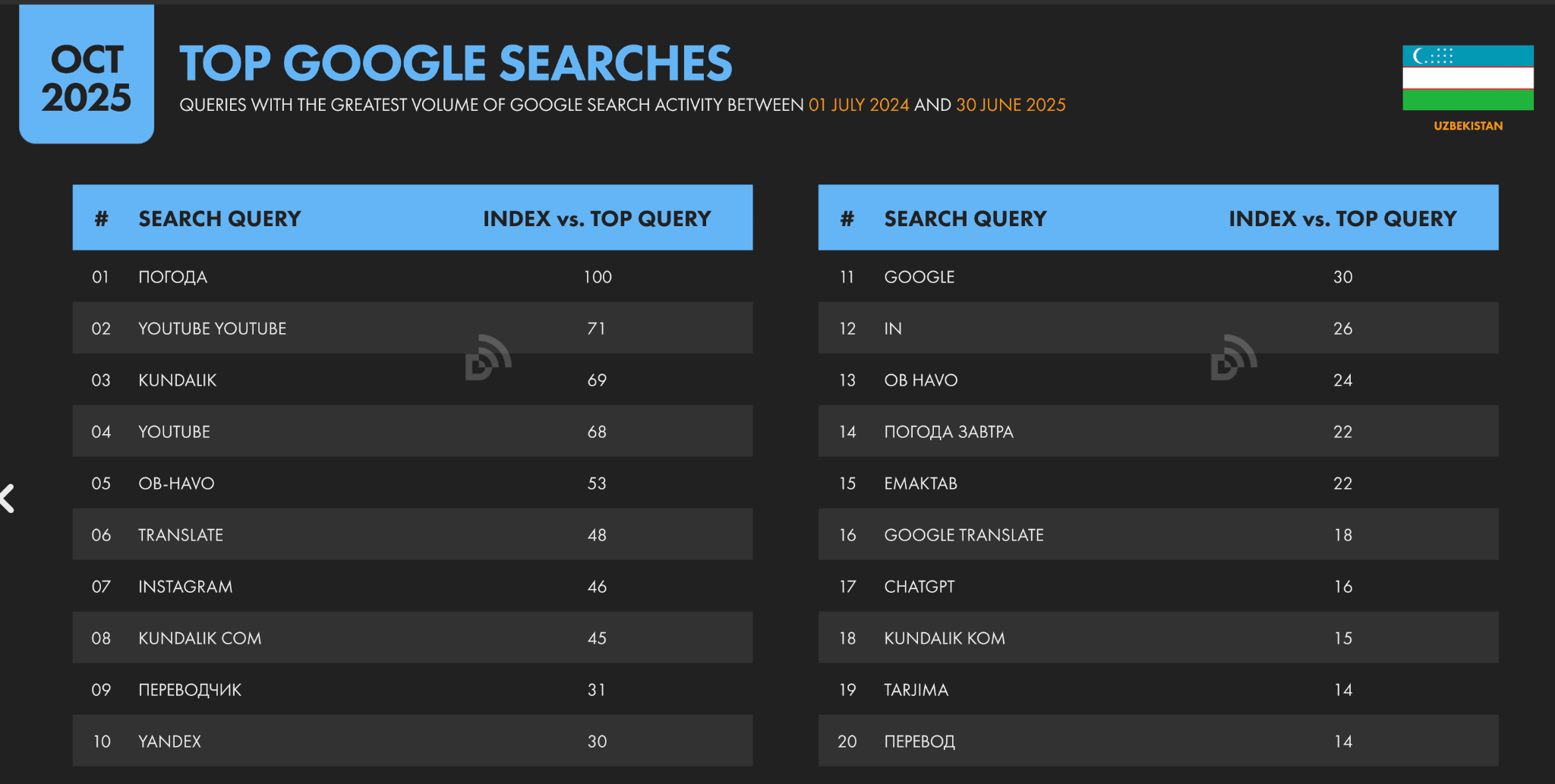Viewport: 1555px width, 784px height.
Task: Click the Uzbekistan flag image
Action: pos(1468,77)
